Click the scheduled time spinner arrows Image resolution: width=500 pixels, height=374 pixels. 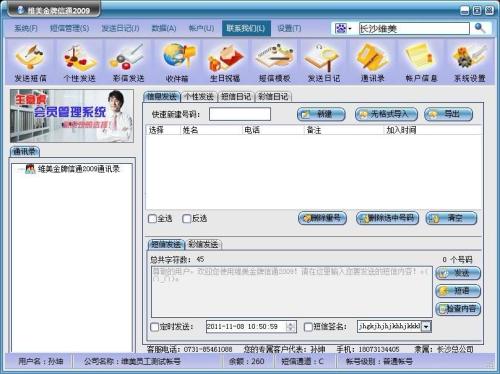(290, 327)
